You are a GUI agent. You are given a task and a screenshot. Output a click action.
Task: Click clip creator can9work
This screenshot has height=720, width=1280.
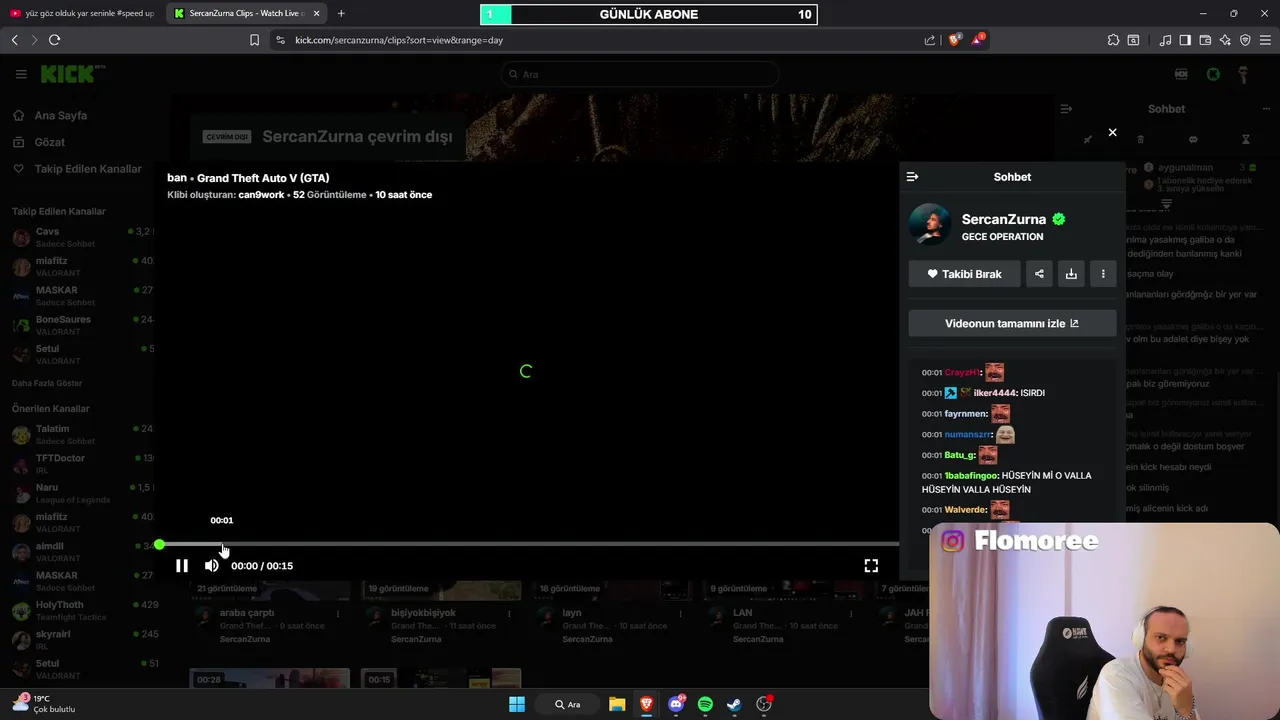click(261, 195)
